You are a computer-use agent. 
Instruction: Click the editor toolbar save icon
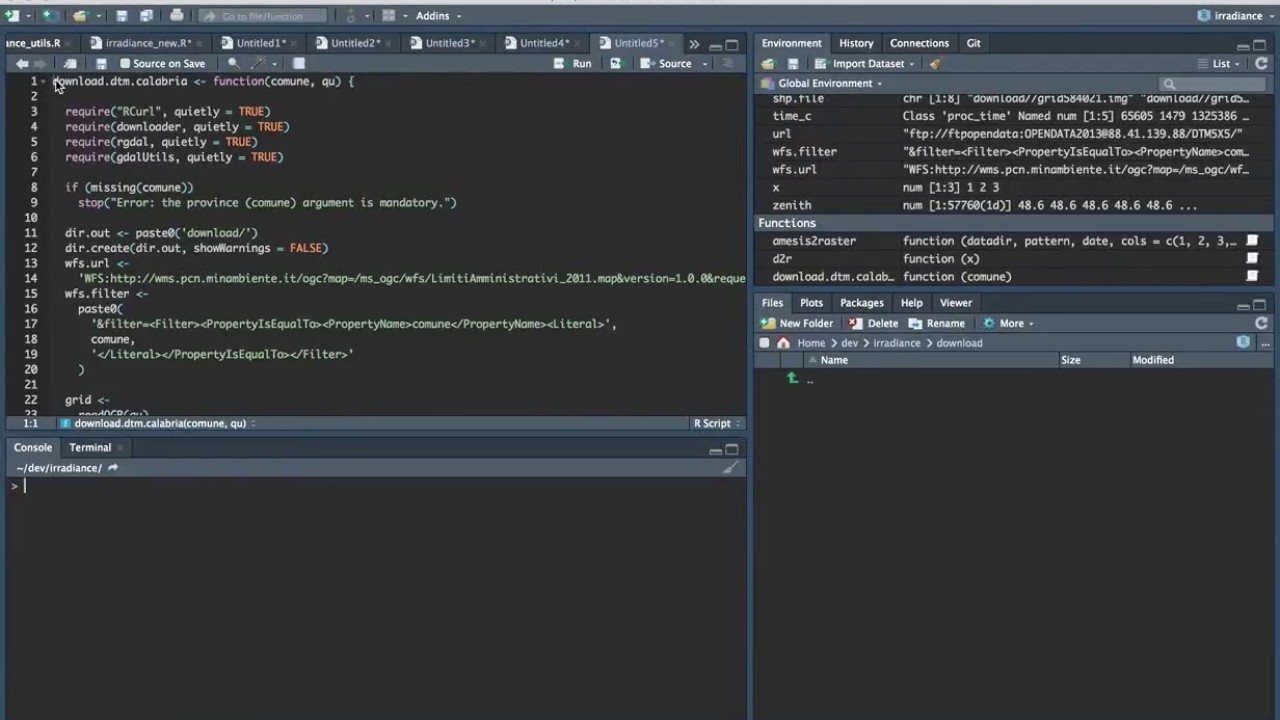click(101, 63)
